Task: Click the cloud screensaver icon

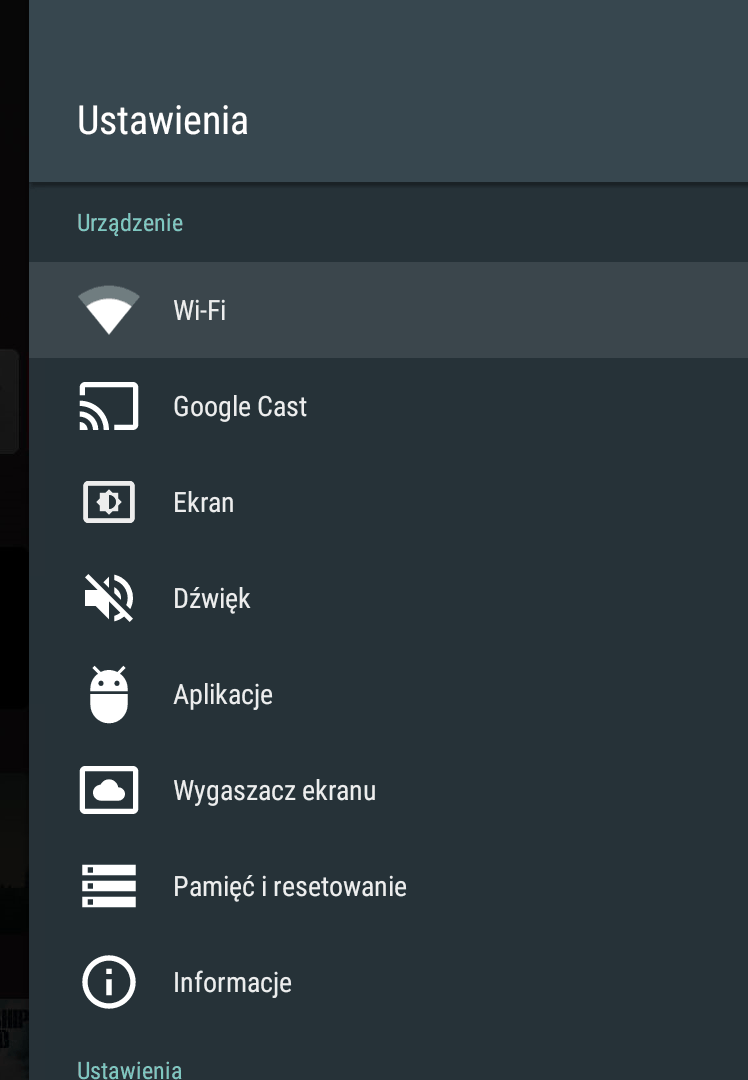Action: (x=109, y=790)
